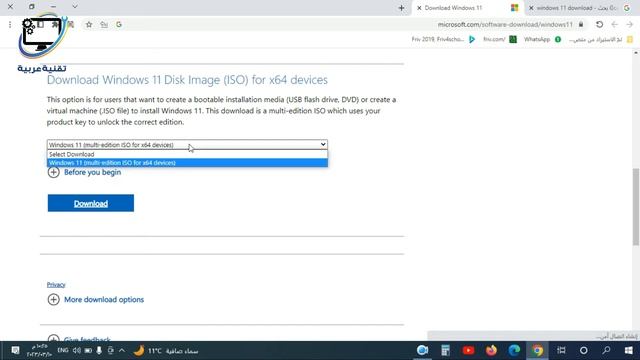The height and width of the screenshot is (360, 640).
Task: Click the battery tray icon
Action: [88, 351]
